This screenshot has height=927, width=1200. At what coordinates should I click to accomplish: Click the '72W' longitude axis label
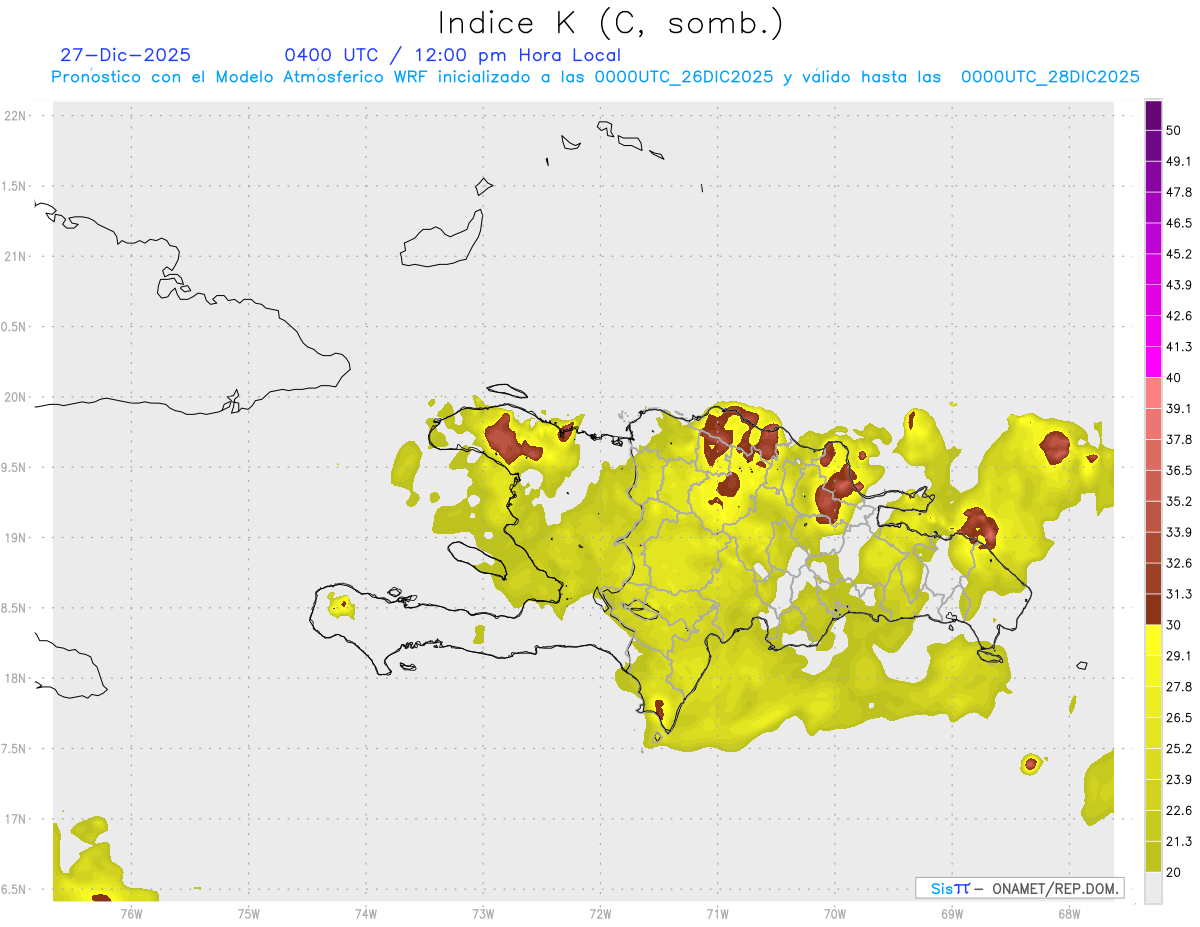pos(600,914)
